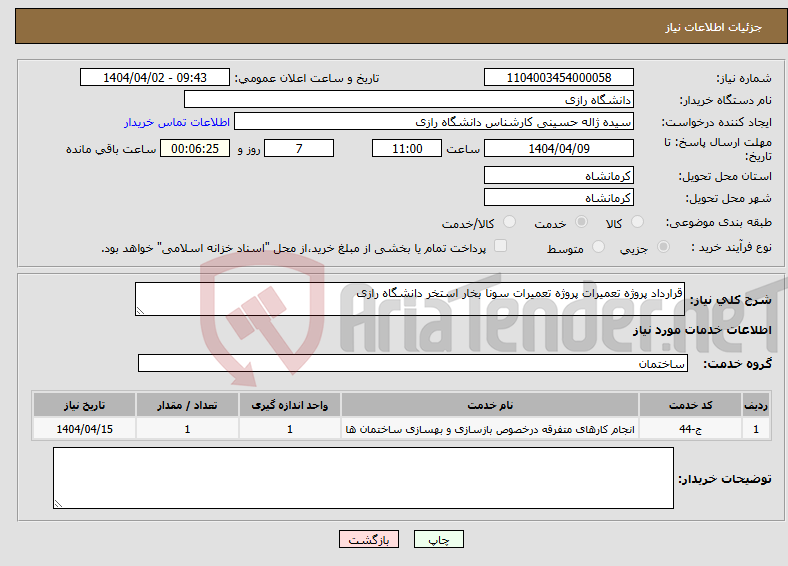The height and width of the screenshot is (566, 788).
Task: Click the توضیحات خریدار textarea
Action: click(x=363, y=478)
